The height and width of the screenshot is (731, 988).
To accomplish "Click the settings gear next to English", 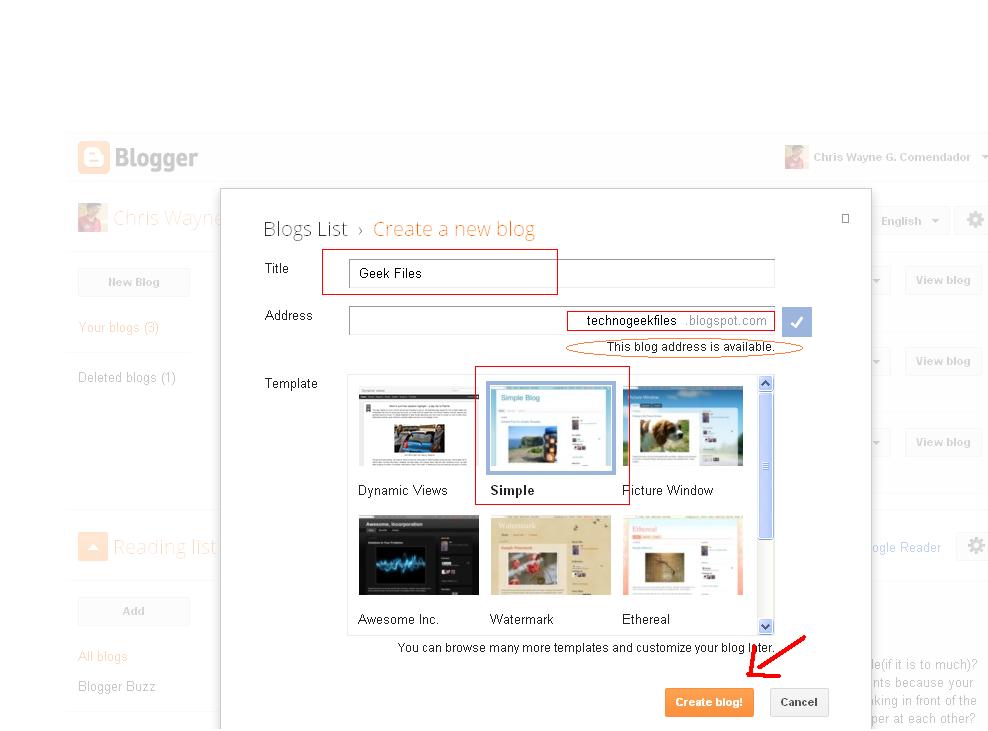I will coord(975,220).
